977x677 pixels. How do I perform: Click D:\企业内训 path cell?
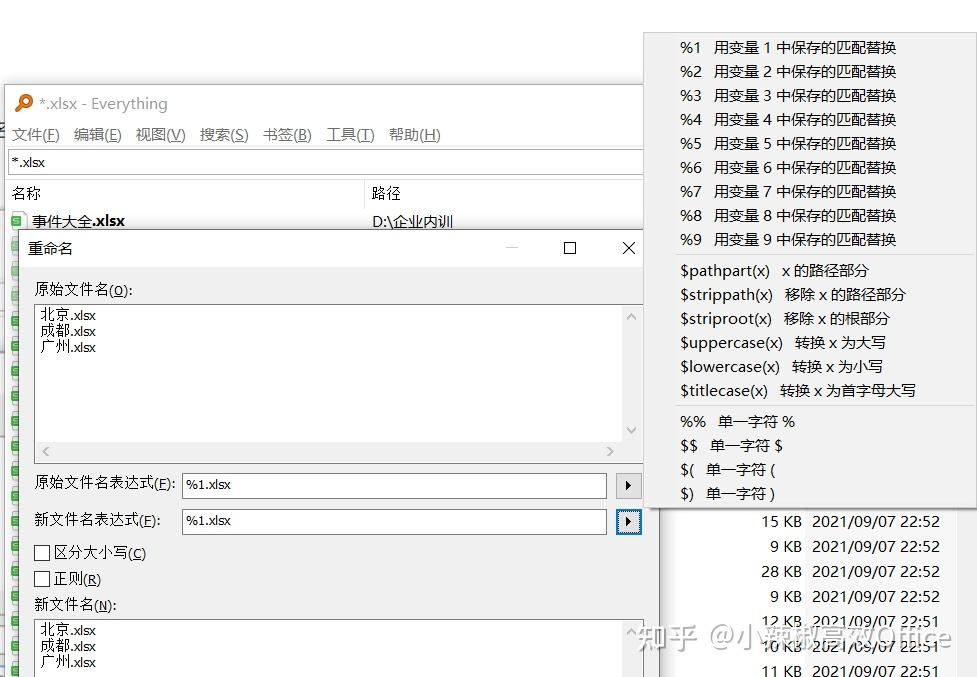click(x=412, y=222)
